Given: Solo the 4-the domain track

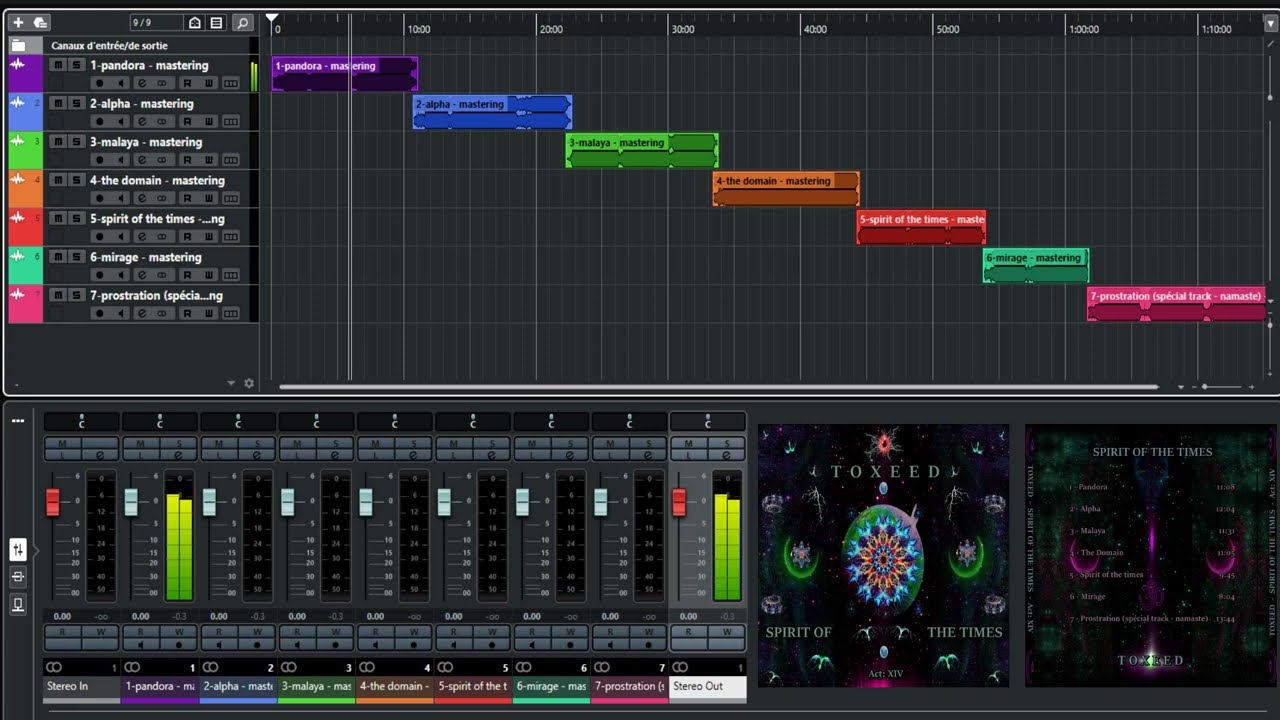Looking at the screenshot, I should 76,180.
